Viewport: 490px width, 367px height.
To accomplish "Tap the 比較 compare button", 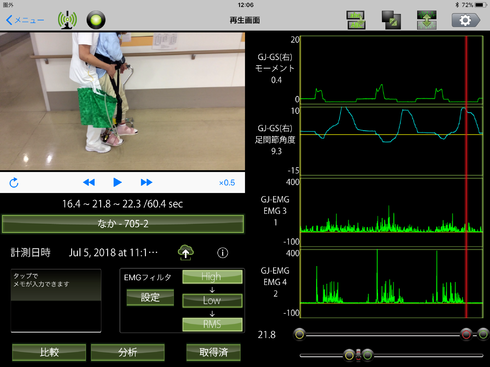I will [x=49, y=352].
